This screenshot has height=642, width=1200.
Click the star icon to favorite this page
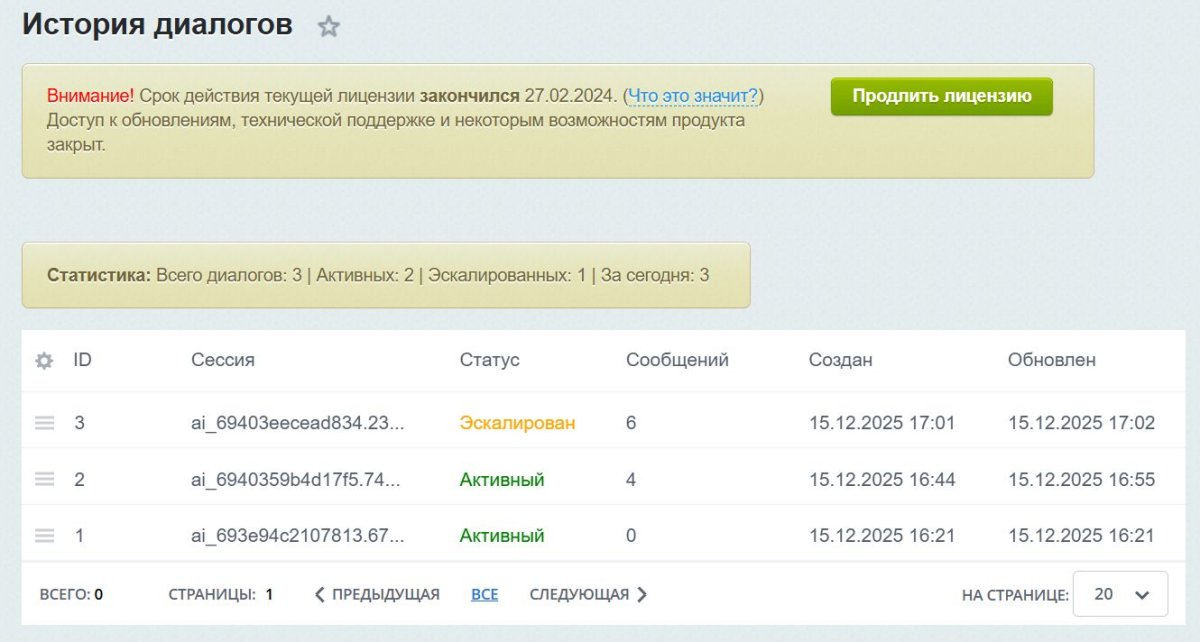(328, 25)
